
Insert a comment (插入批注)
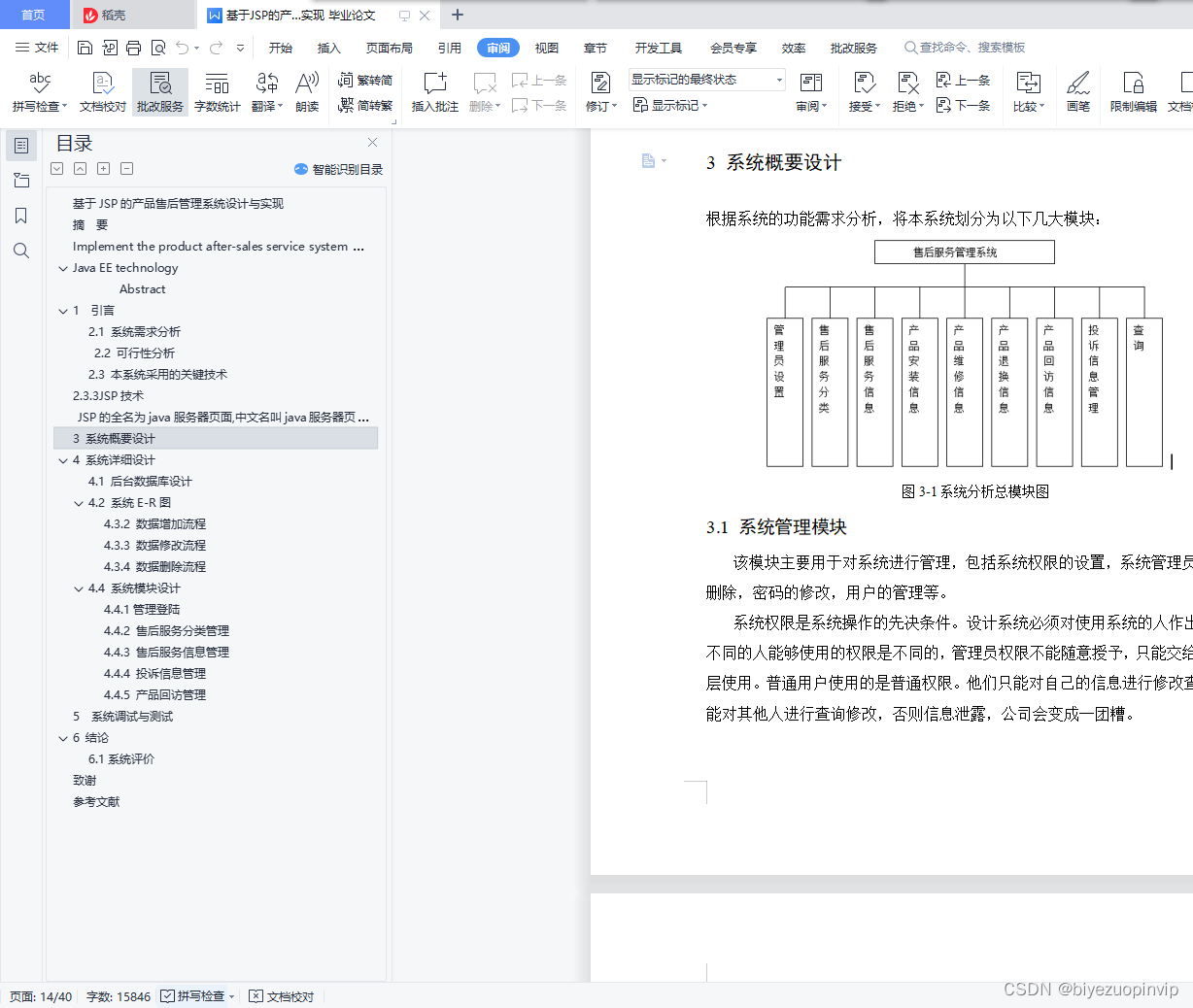click(434, 92)
